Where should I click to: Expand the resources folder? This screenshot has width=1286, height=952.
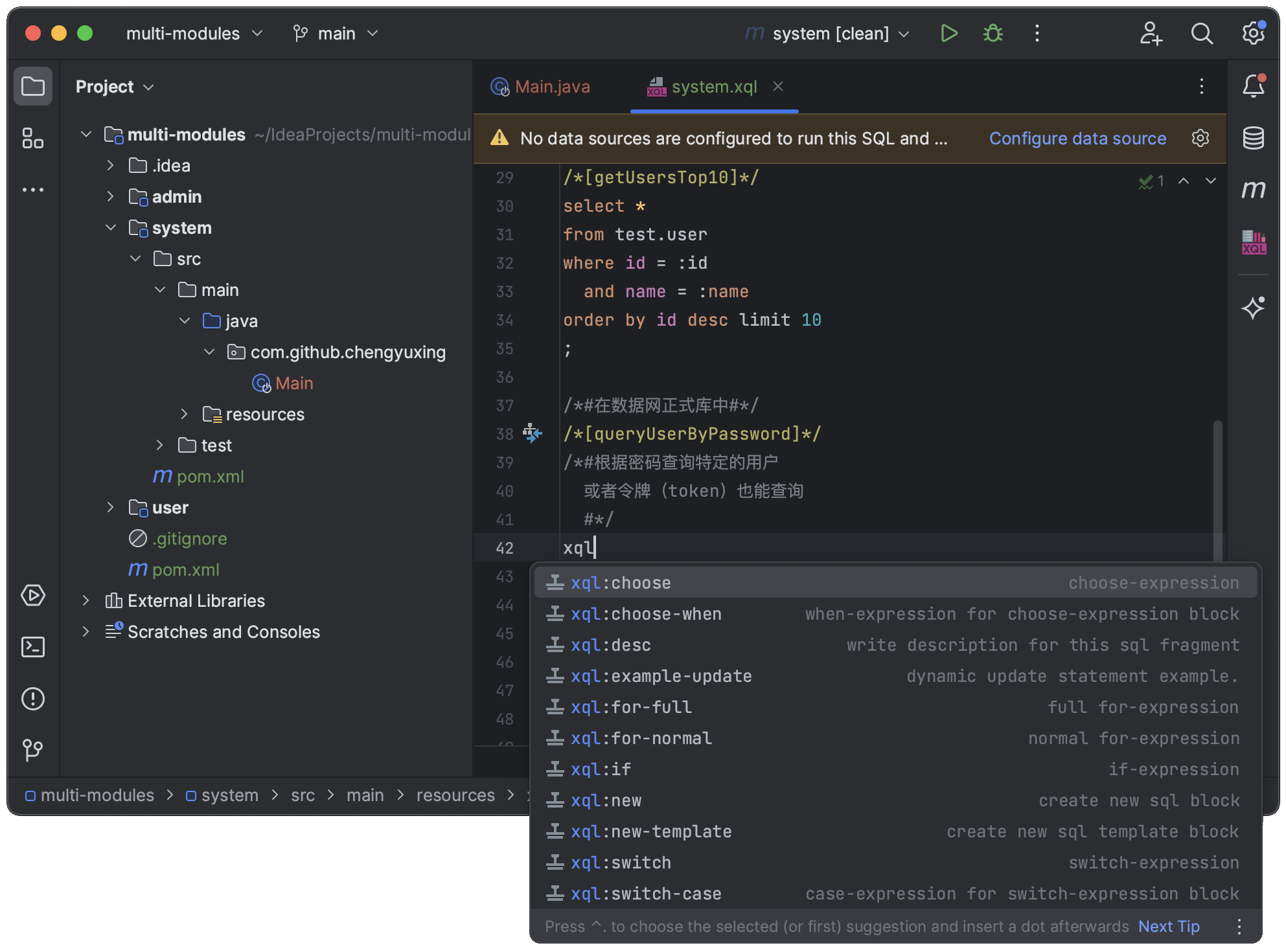184,414
